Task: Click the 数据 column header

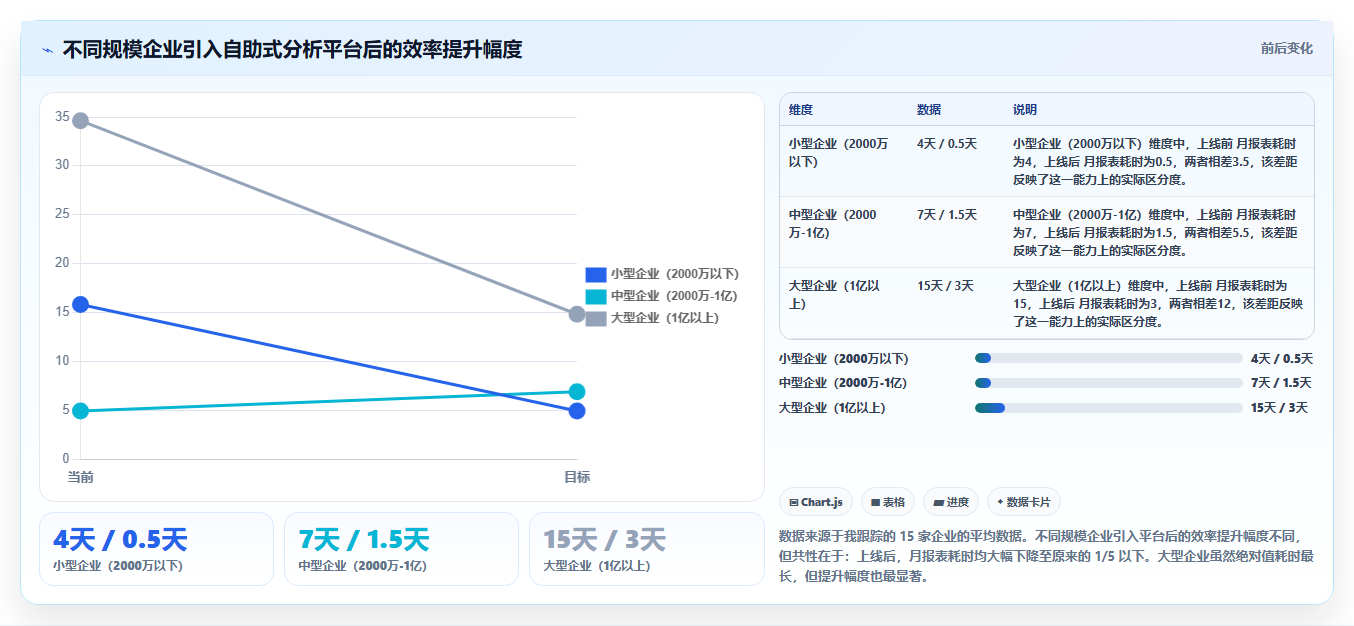Action: click(929, 110)
